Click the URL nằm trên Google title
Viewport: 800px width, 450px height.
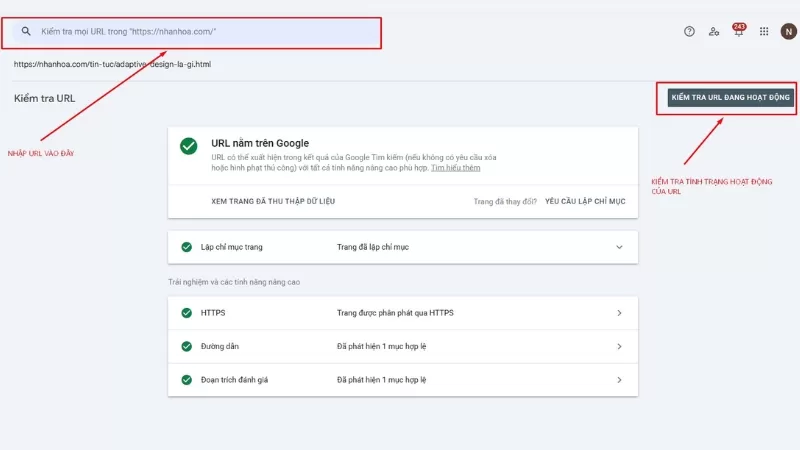pos(260,143)
